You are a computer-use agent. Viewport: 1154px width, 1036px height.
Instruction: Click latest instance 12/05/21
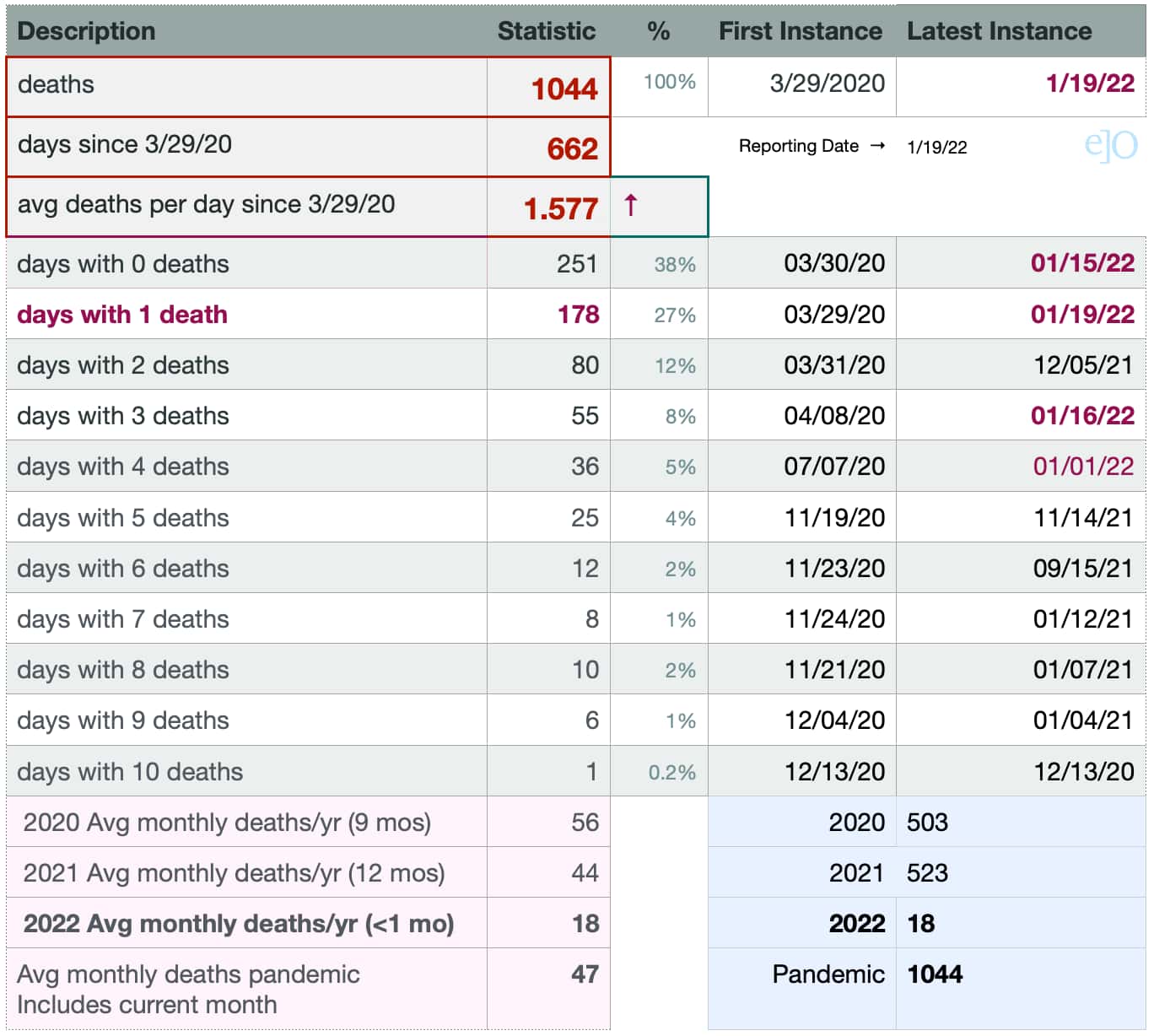(x=1083, y=365)
